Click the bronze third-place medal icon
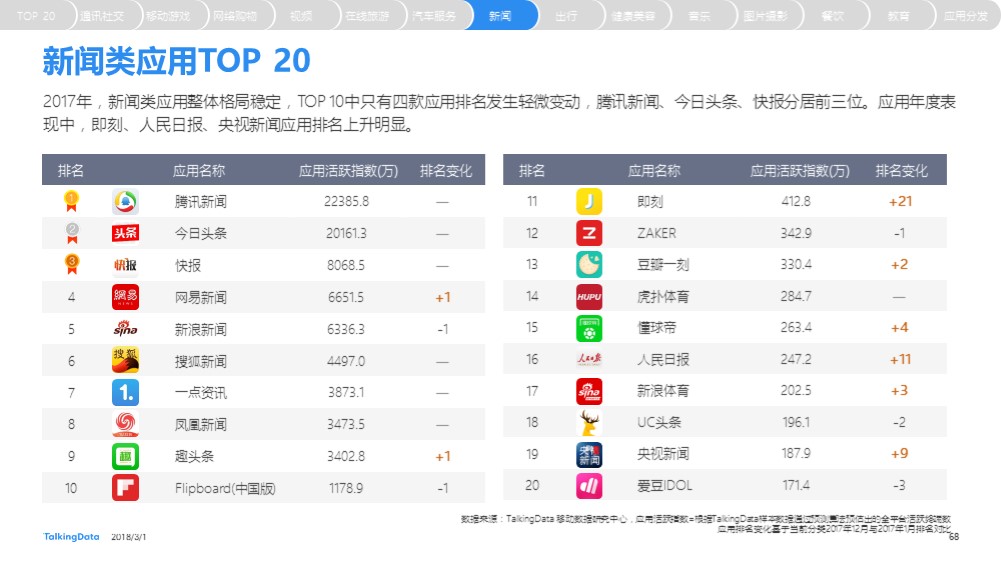The height and width of the screenshot is (563, 1001). (72, 264)
